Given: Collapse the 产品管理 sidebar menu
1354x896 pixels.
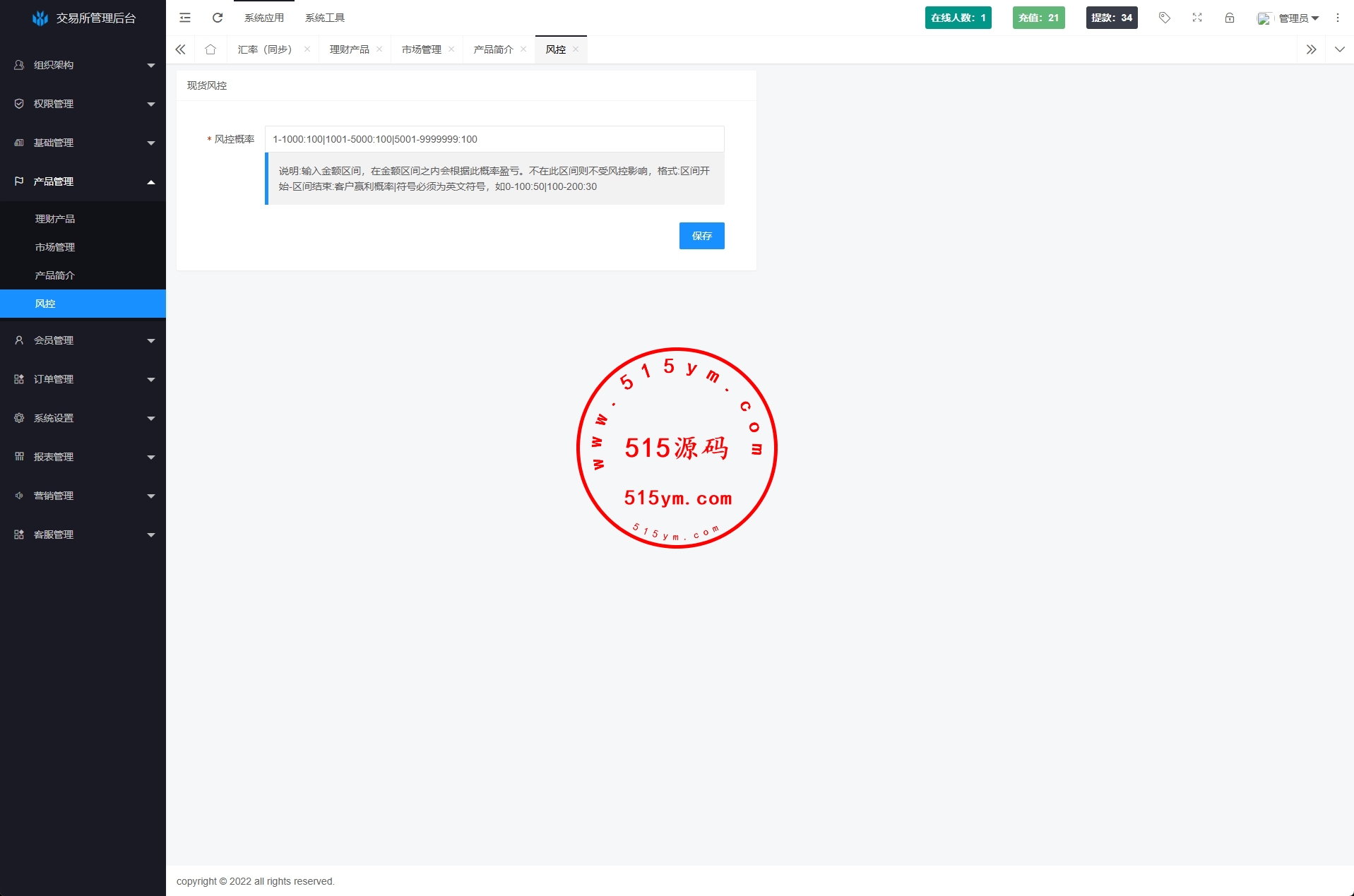Looking at the screenshot, I should point(83,181).
